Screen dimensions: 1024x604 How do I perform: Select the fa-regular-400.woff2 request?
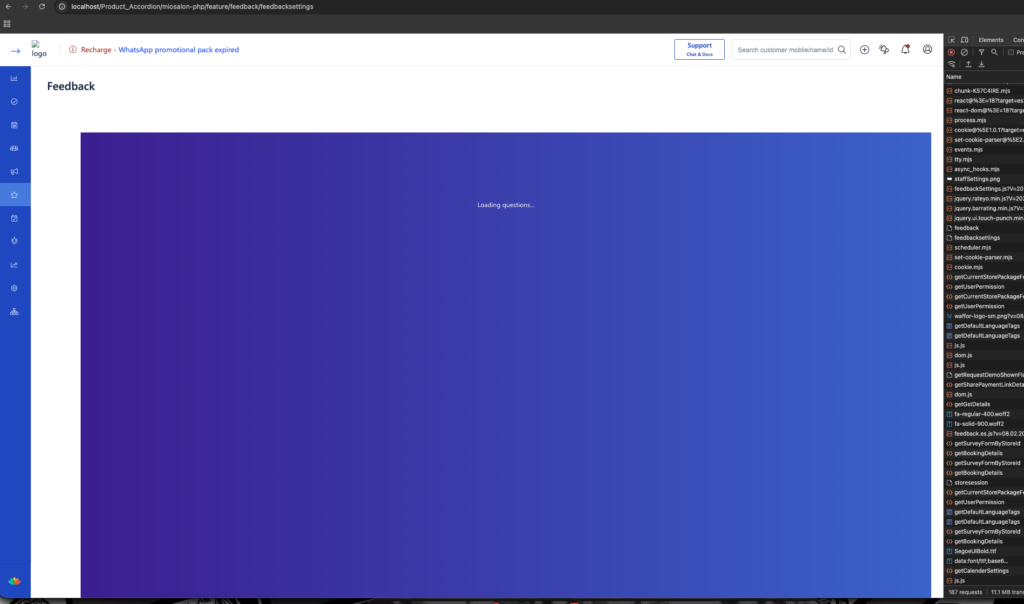point(984,414)
